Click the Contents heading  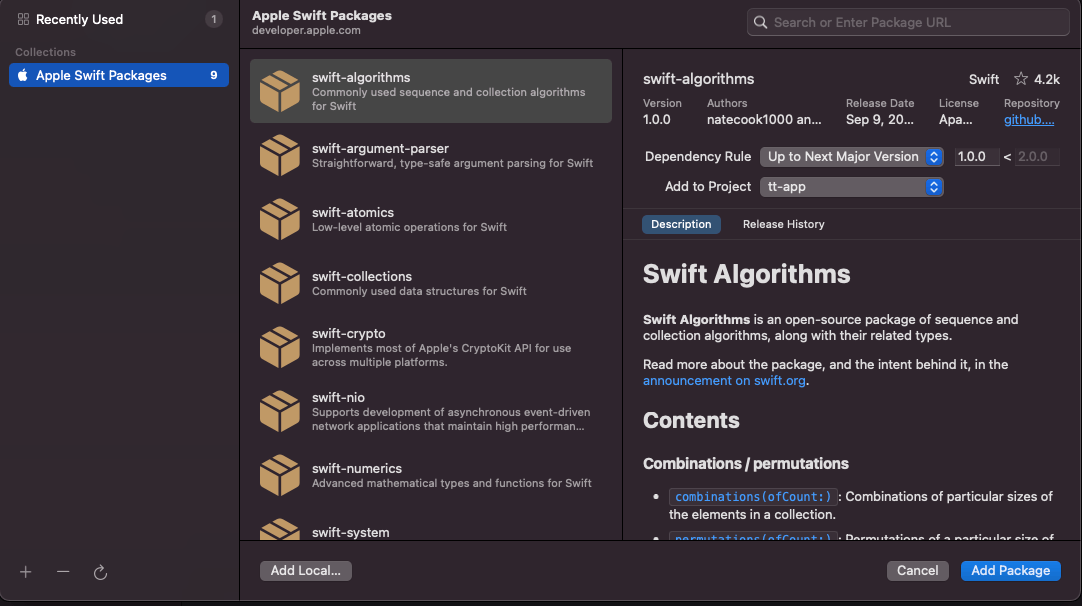point(691,420)
